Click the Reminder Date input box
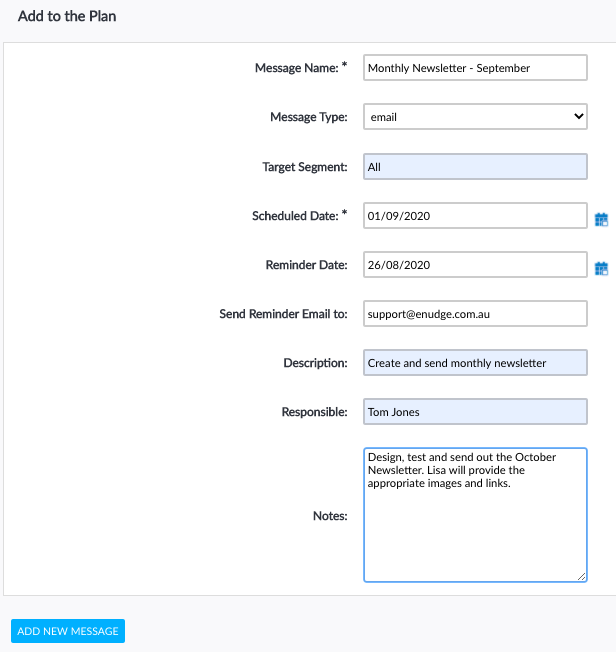The width and height of the screenshot is (616, 652). point(475,265)
